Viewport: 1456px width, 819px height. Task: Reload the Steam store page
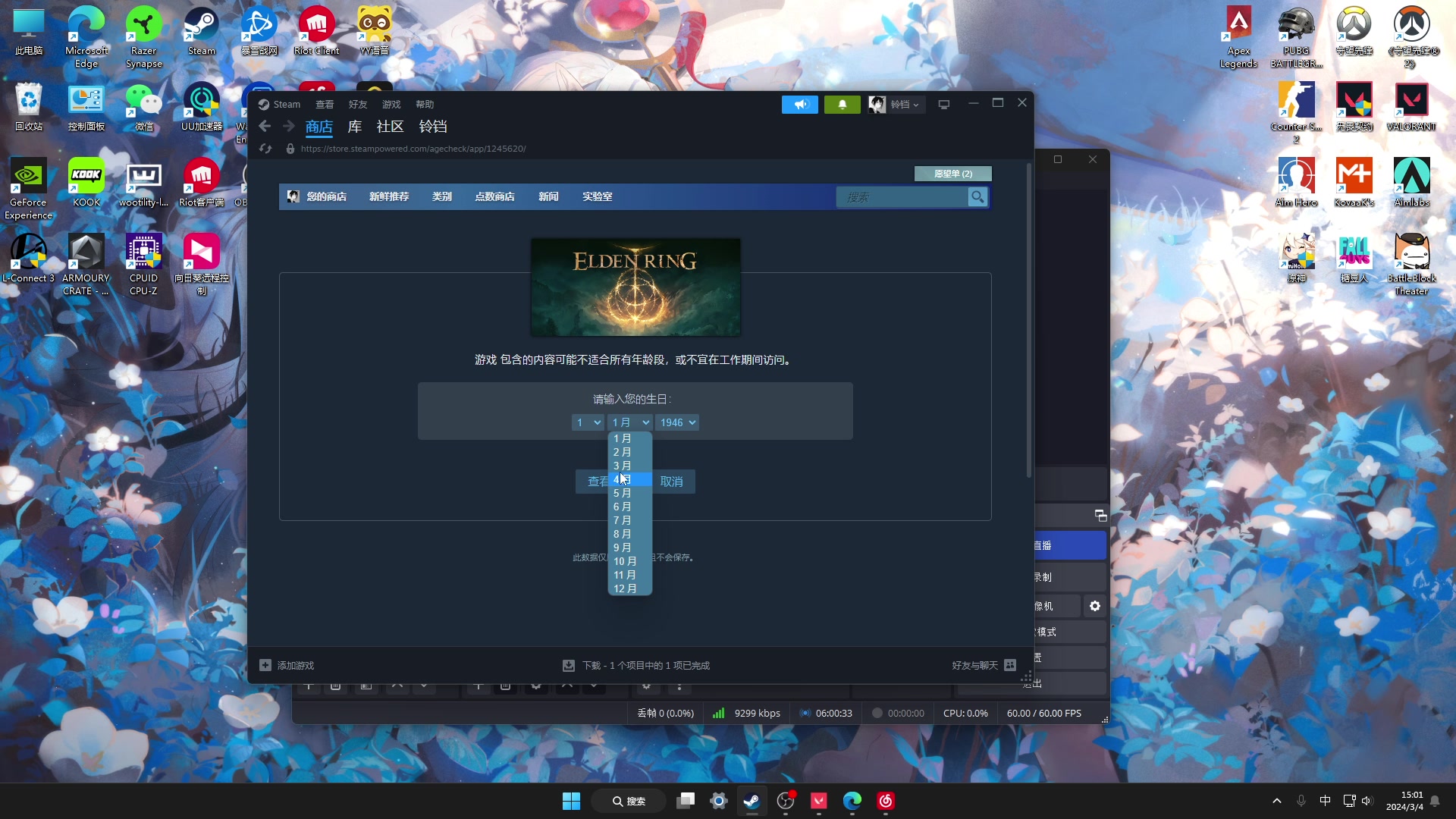click(265, 149)
